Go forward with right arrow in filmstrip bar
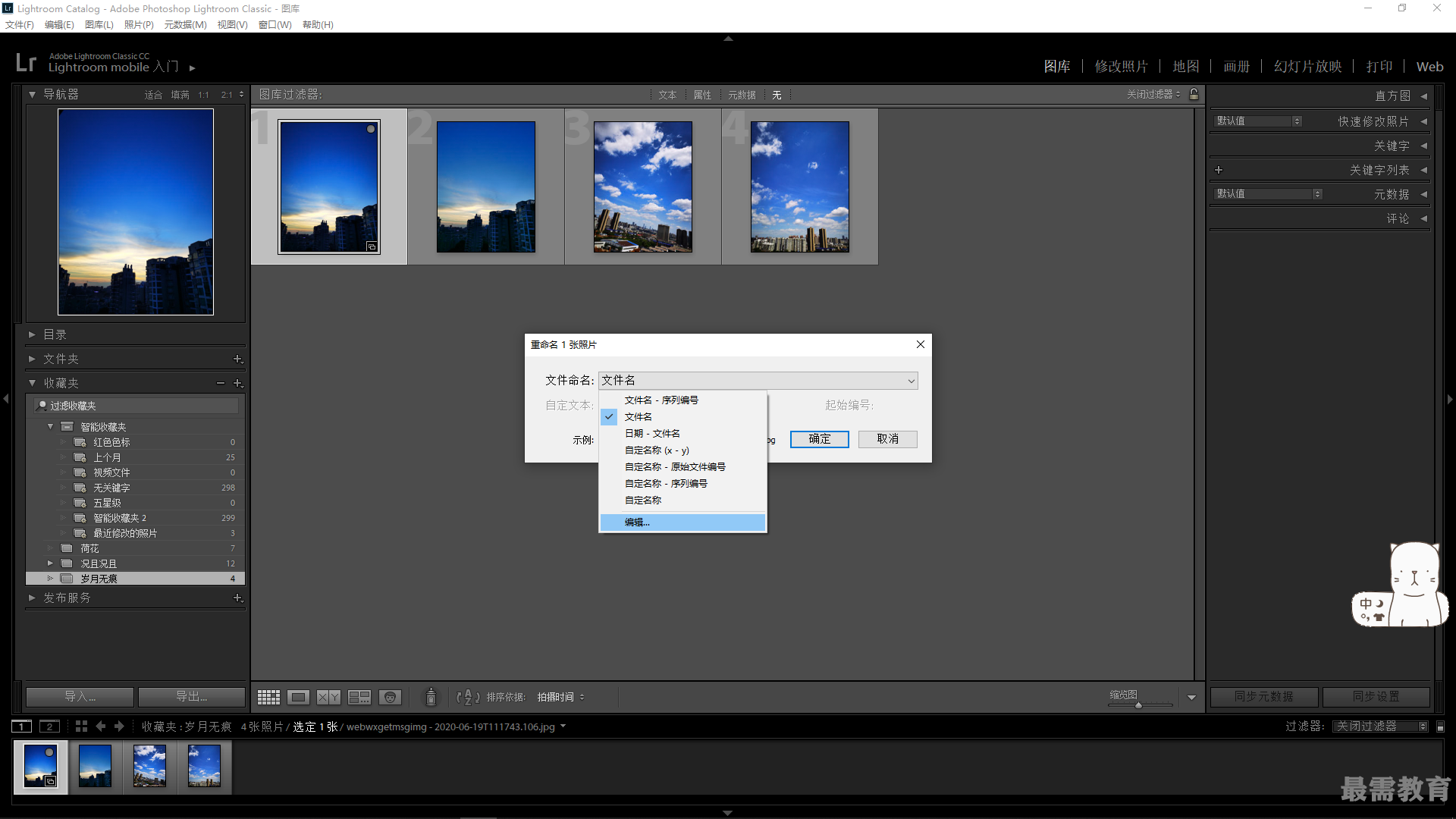This screenshot has height=819, width=1456. 119,726
